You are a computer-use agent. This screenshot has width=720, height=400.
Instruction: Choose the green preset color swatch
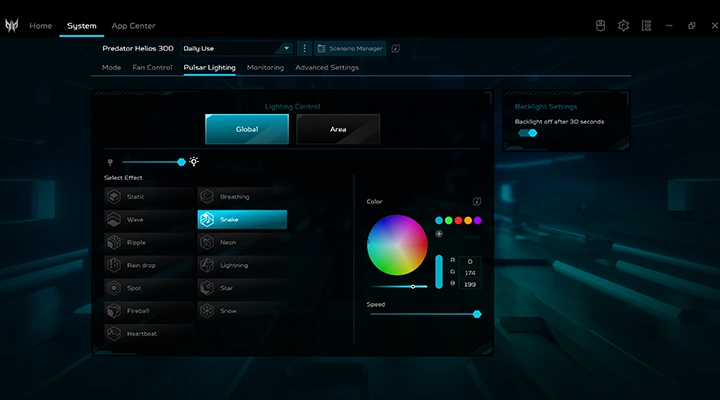click(449, 220)
